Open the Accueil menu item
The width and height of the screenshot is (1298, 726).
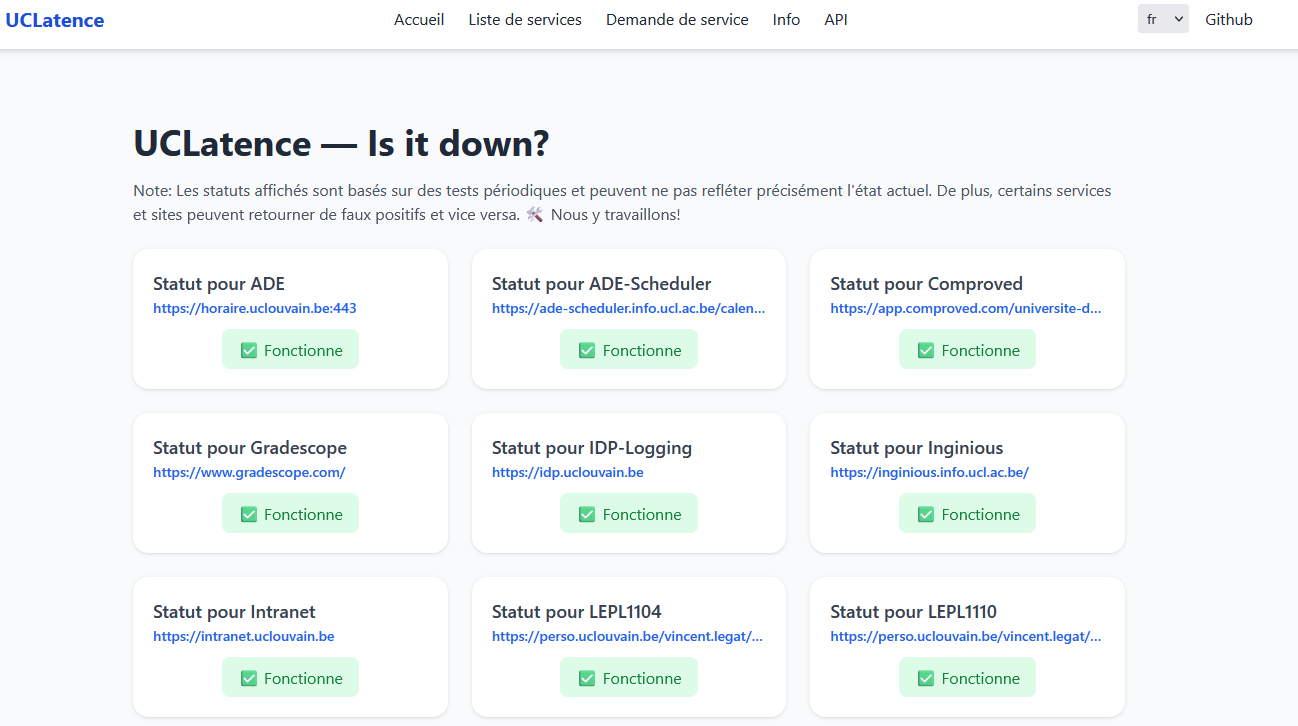[419, 19]
